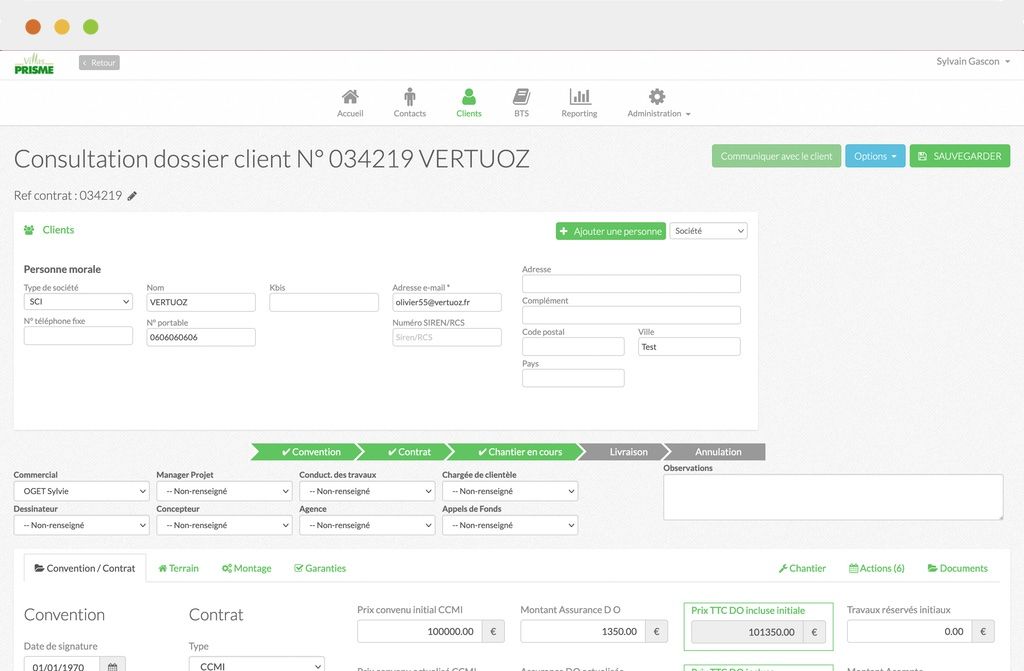Screen dimensions: 1024x671
Task: Select the Livraison progress step
Action: (628, 452)
